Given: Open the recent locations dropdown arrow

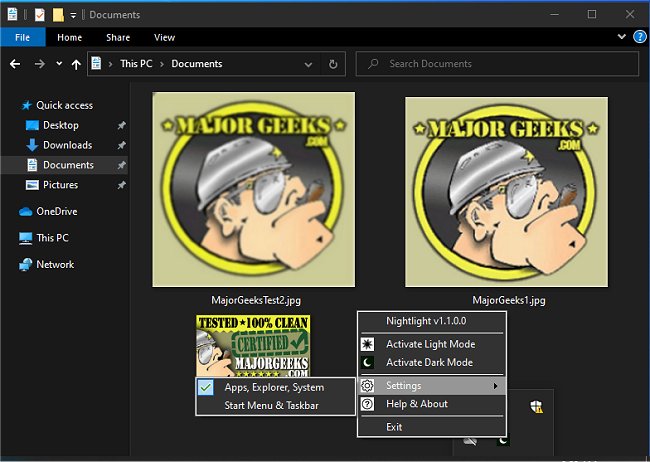Looking at the screenshot, I should (59, 63).
